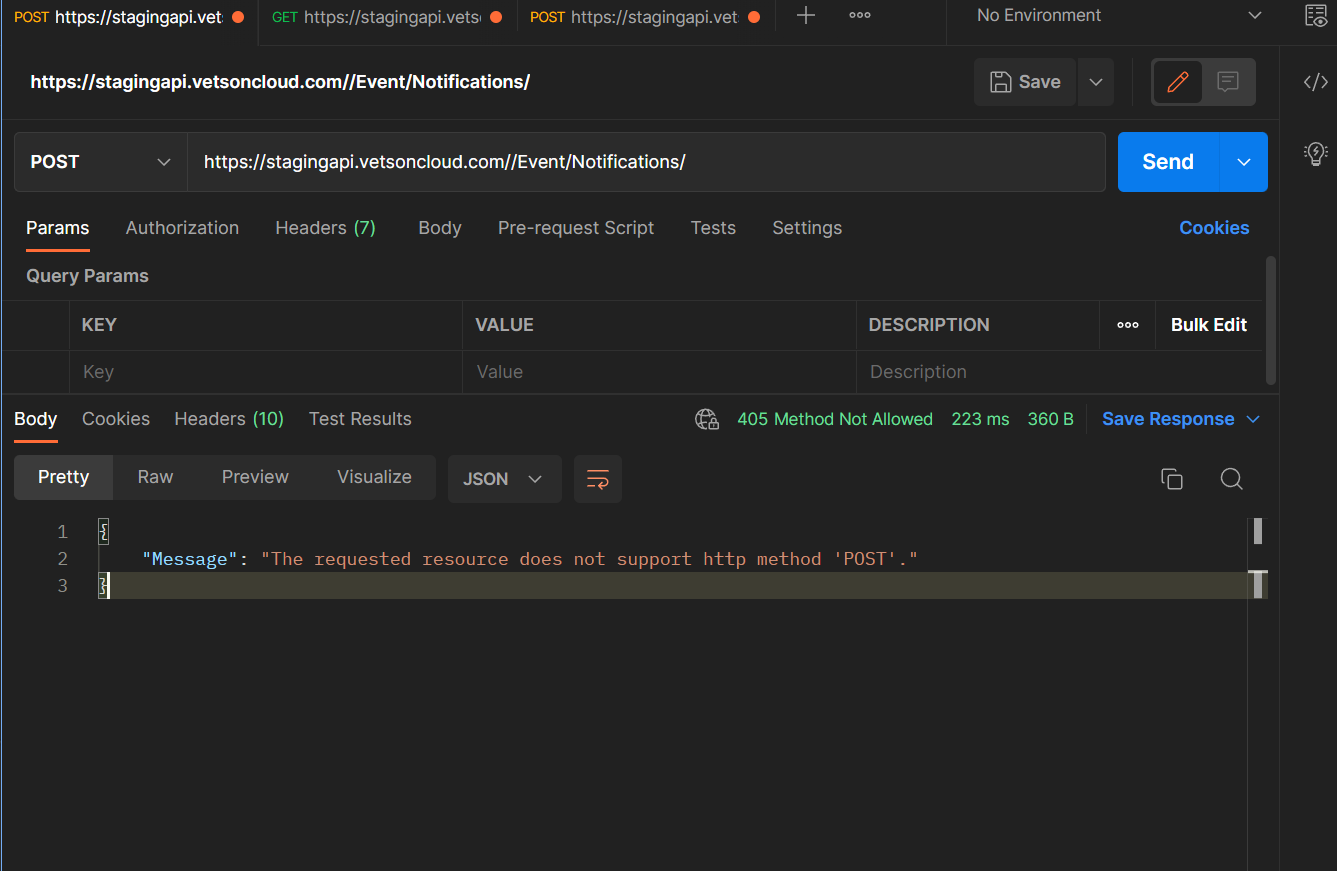Image resolution: width=1337 pixels, height=871 pixels.
Task: Switch to the Authorization tab
Action: [182, 228]
